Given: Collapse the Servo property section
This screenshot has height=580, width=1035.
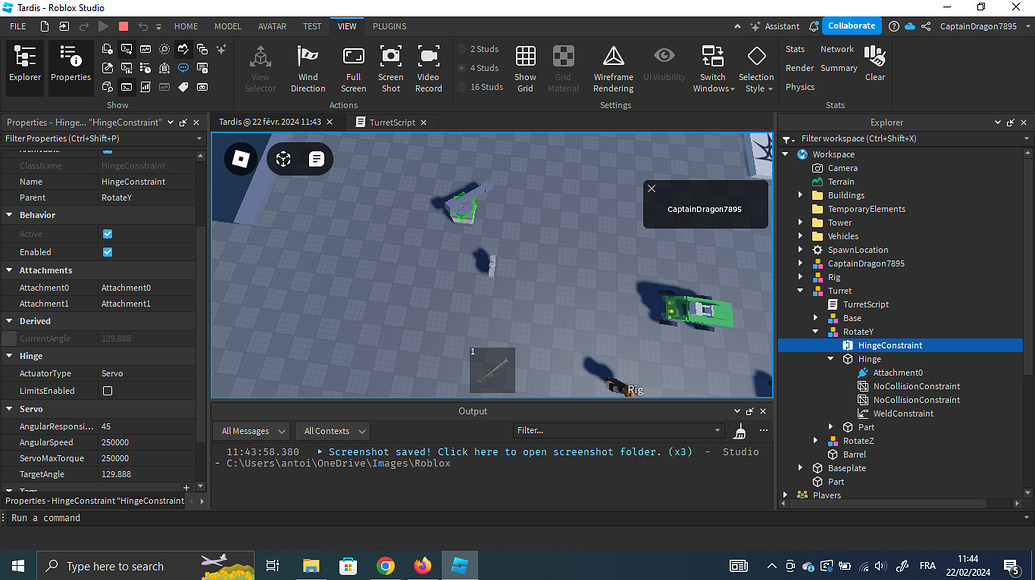Looking at the screenshot, I should [9, 409].
